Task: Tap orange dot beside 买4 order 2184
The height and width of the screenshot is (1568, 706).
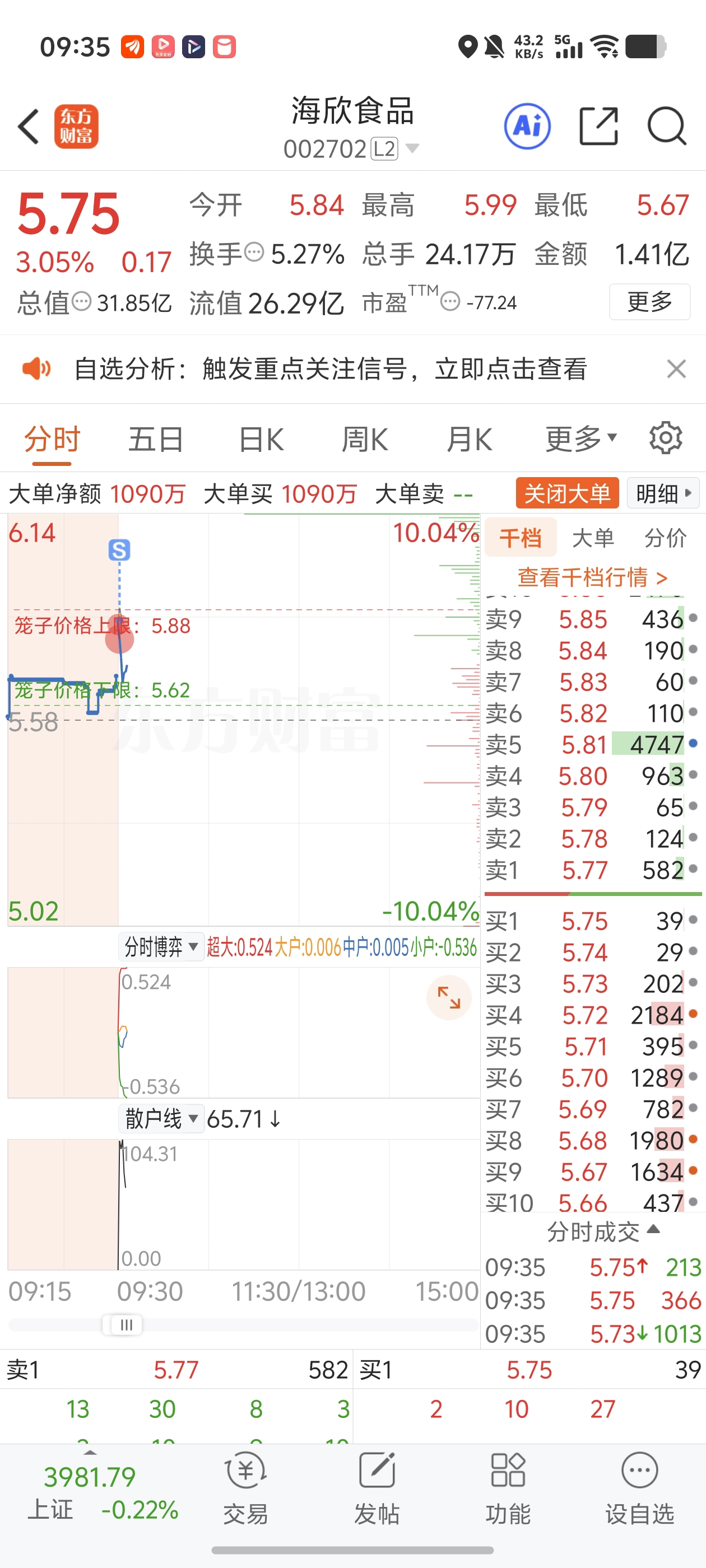Action: tap(693, 1014)
